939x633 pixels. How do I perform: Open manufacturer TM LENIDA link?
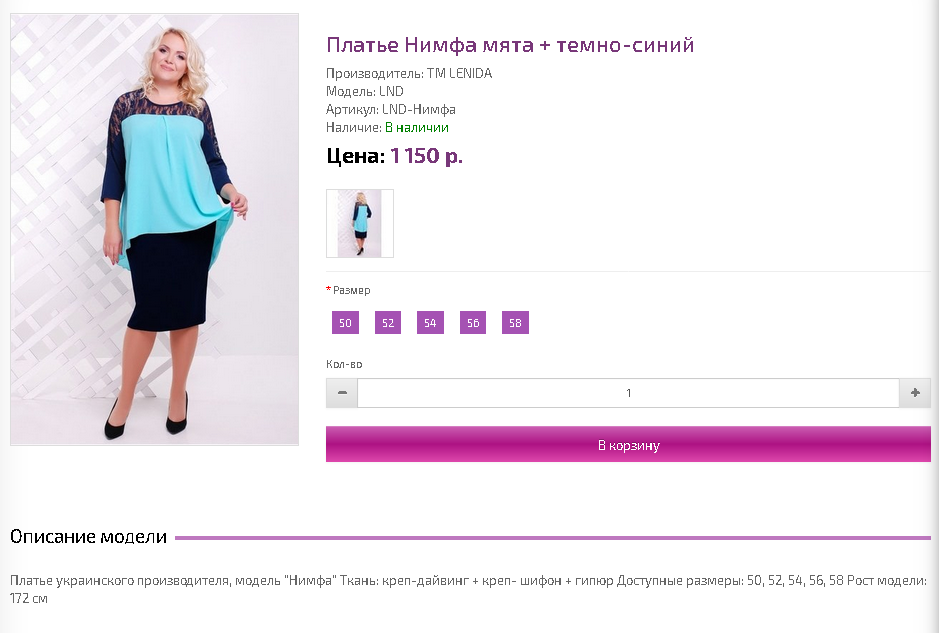click(x=459, y=74)
